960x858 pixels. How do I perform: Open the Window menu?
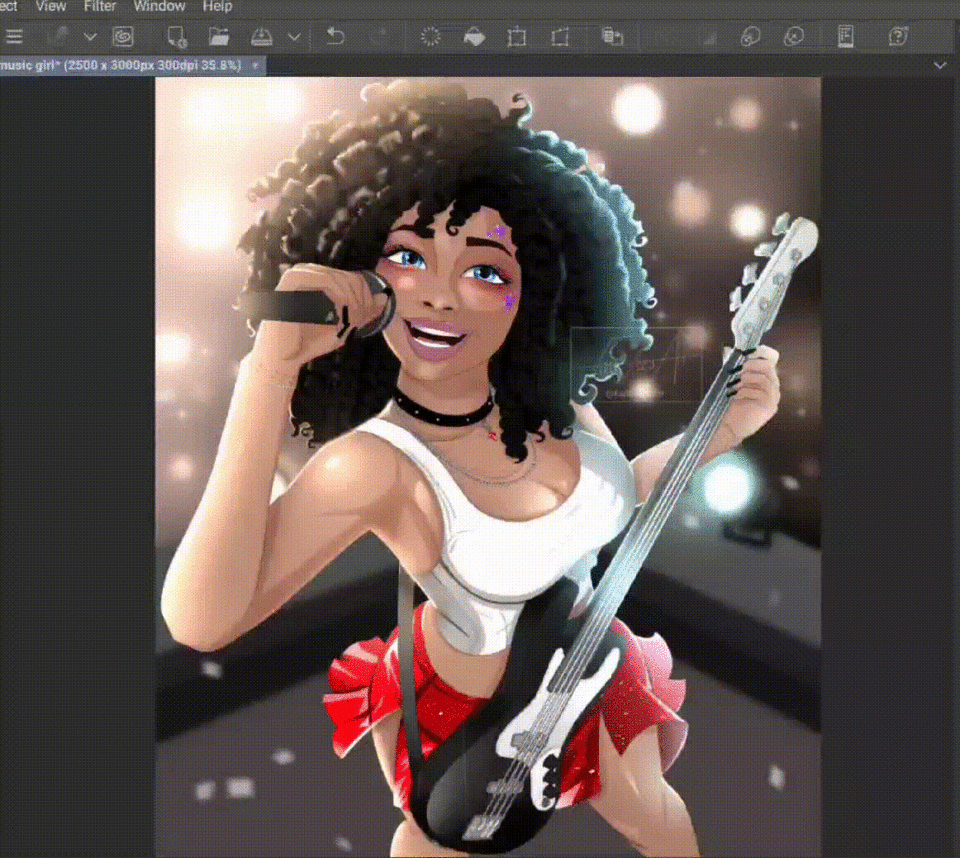(x=159, y=6)
